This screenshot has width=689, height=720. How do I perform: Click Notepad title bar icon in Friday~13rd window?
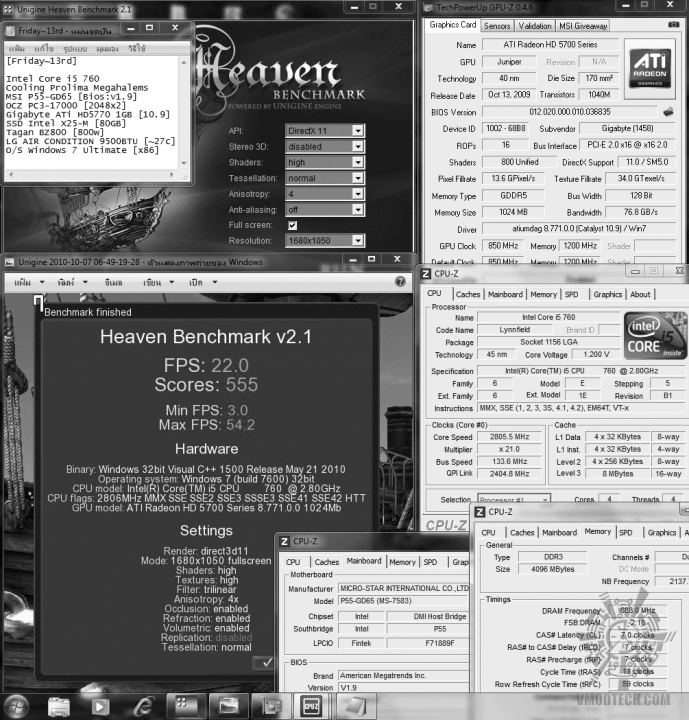10,31
